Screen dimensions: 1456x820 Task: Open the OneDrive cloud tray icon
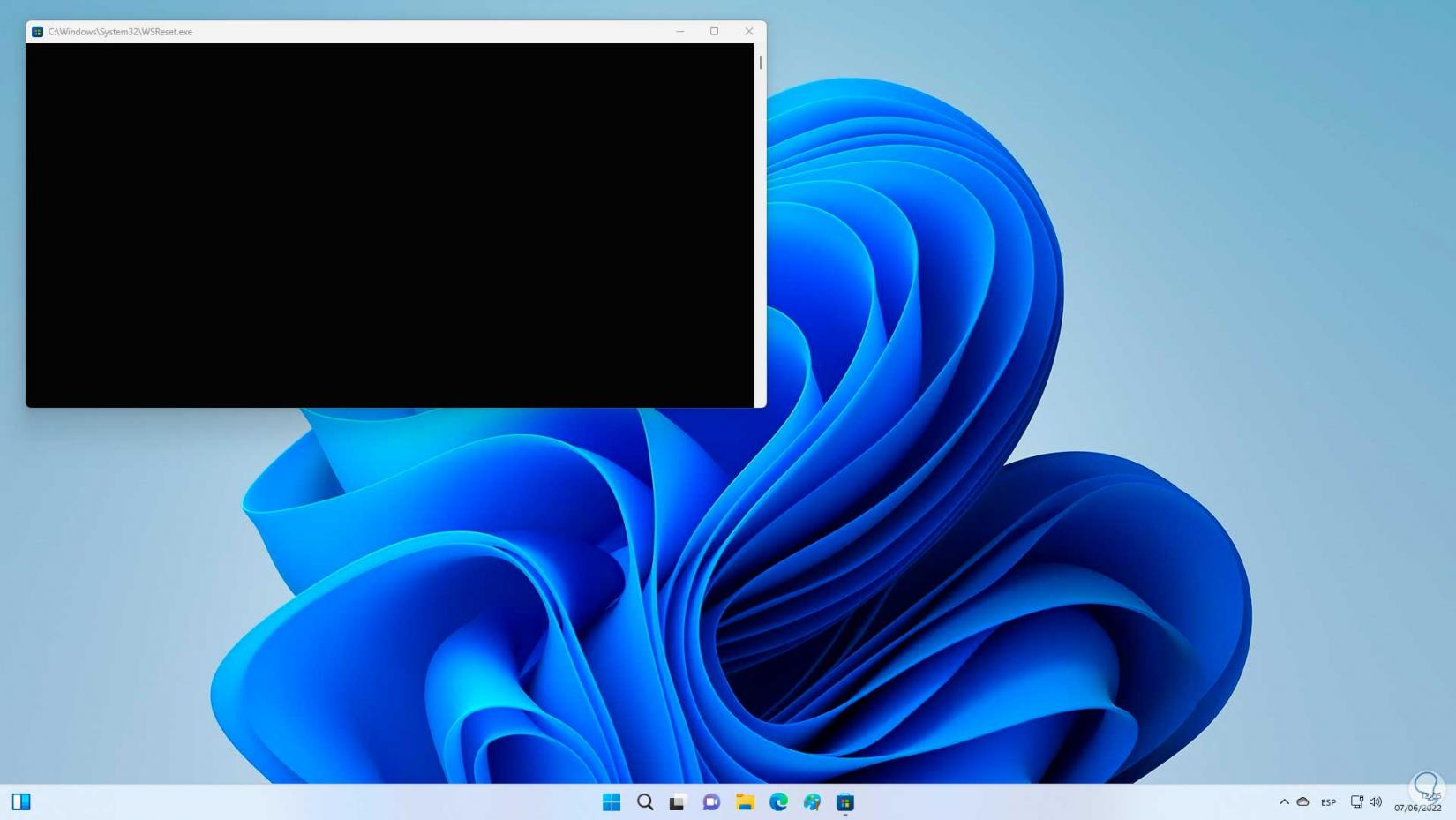(x=1302, y=801)
